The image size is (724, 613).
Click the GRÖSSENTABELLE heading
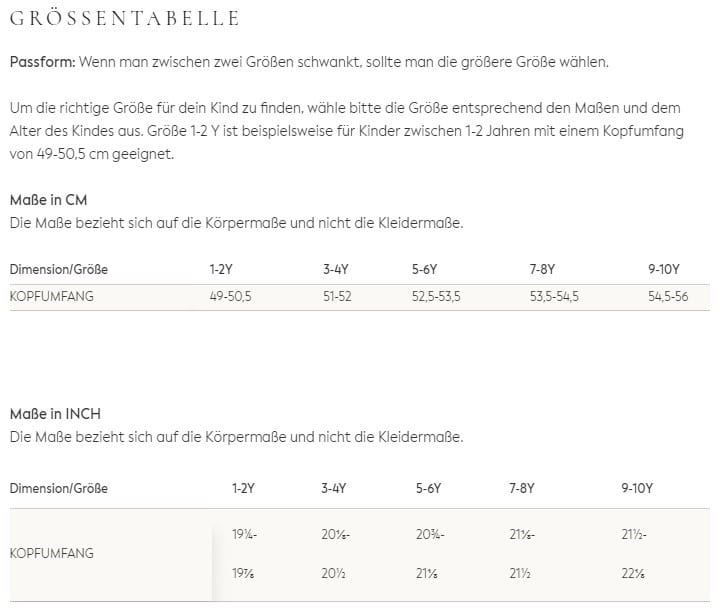124,18
